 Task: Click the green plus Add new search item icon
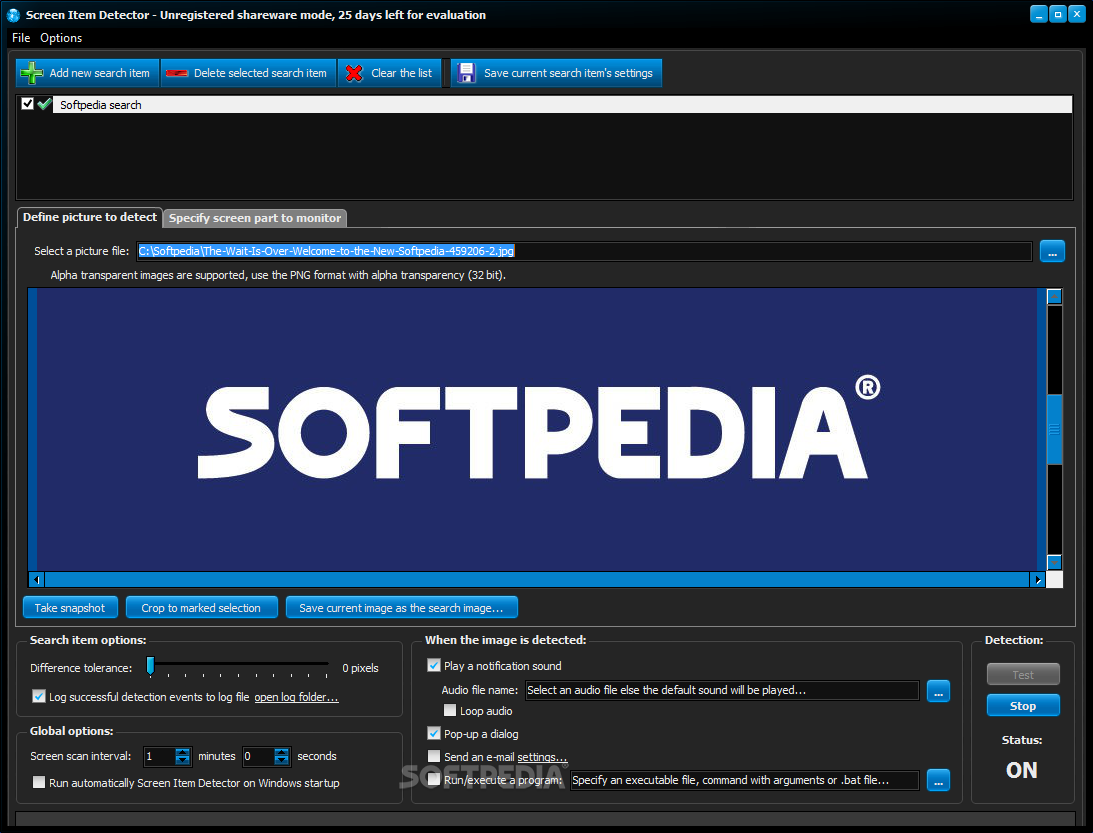pyautogui.click(x=32, y=72)
